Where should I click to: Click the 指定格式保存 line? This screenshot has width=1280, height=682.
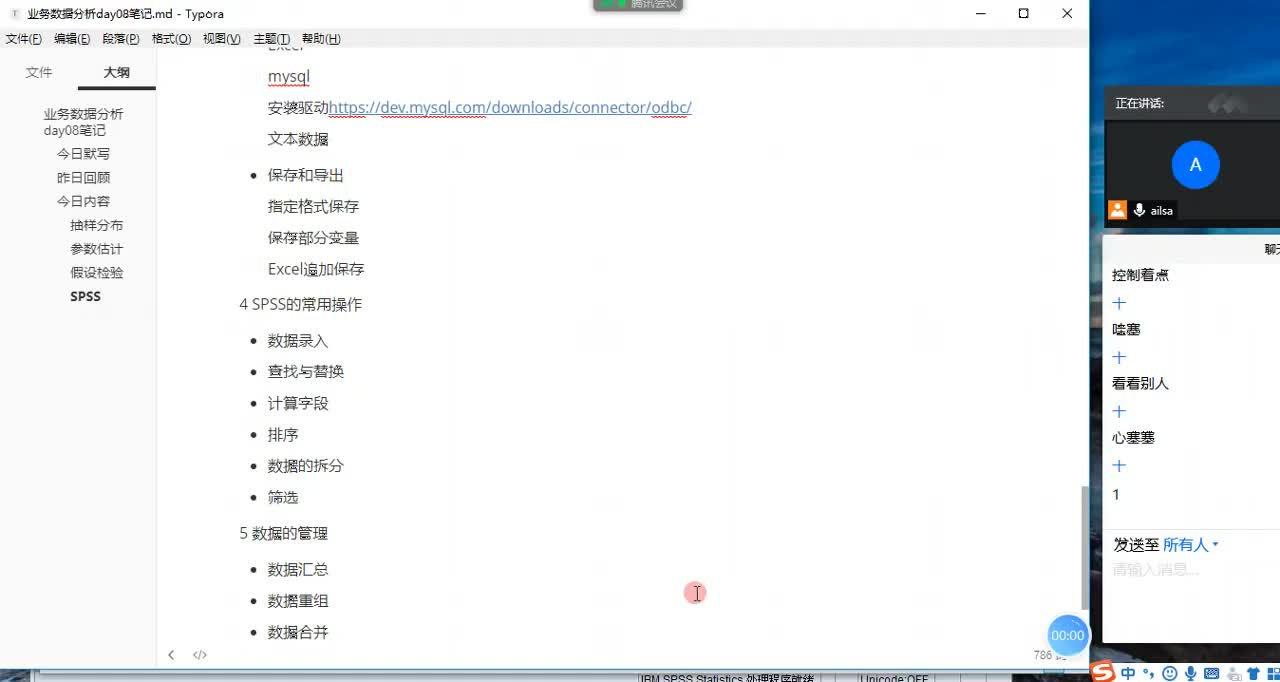coord(313,207)
